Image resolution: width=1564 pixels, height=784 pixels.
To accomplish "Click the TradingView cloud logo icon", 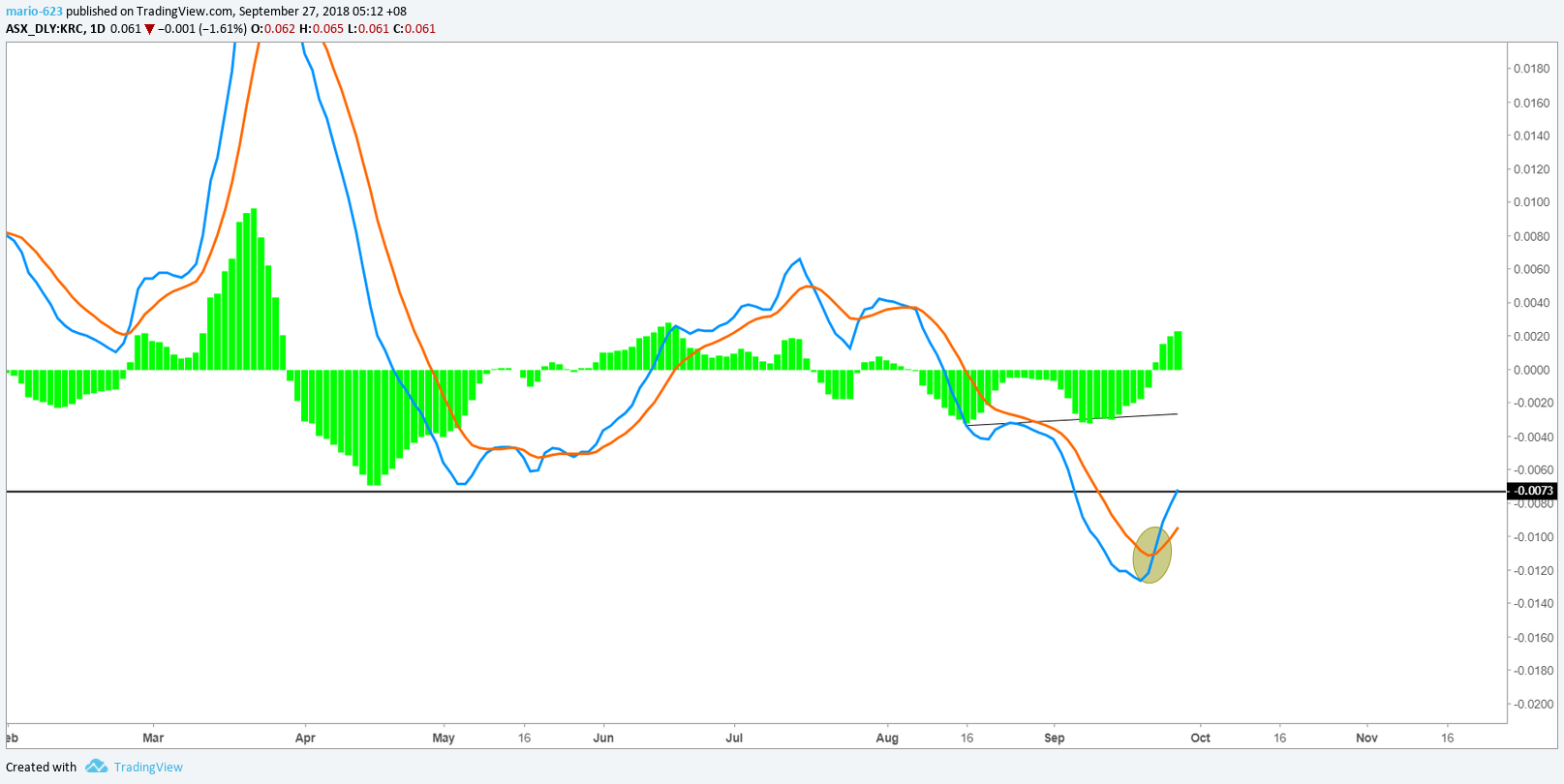I will 96,767.
